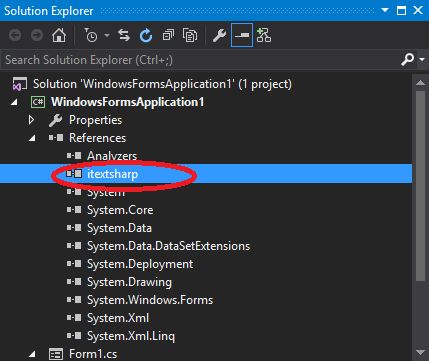Maximize the Solution Explorer panel

(x=402, y=11)
